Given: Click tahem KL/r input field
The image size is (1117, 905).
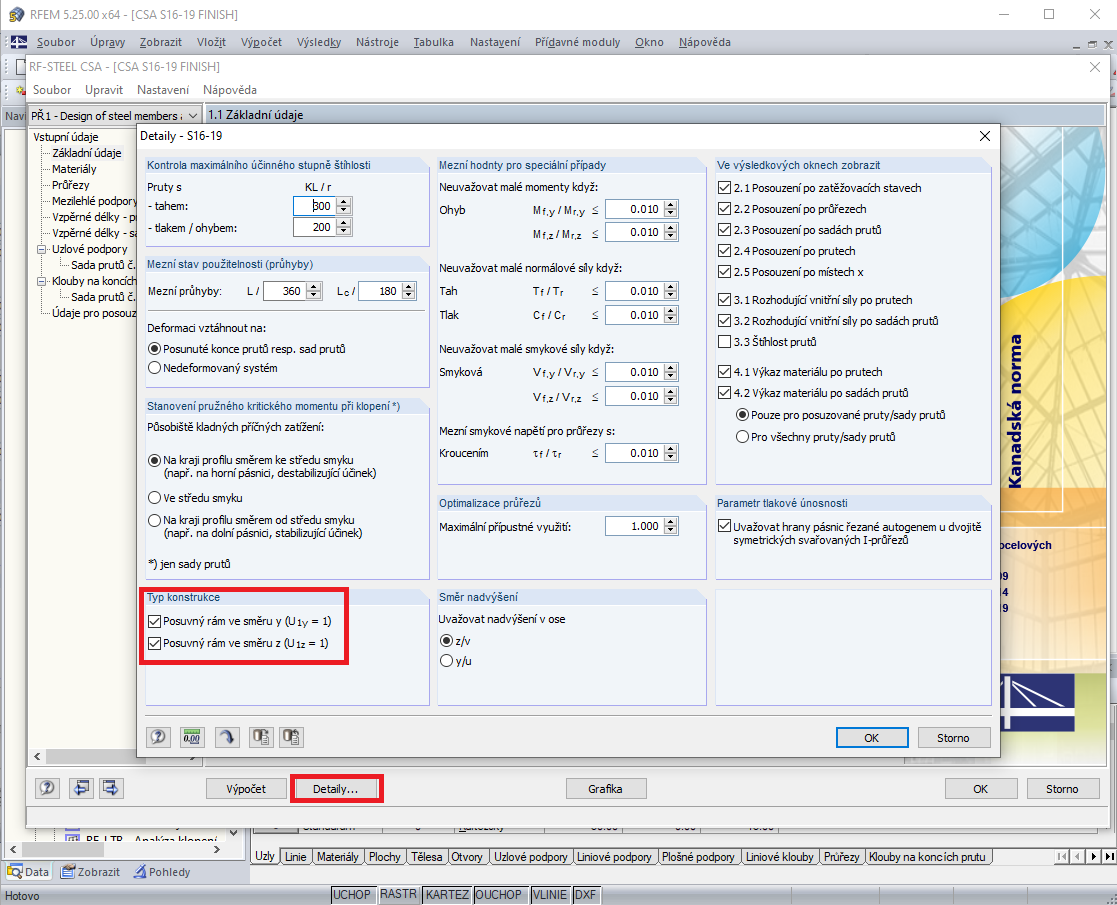Looking at the screenshot, I should tap(316, 206).
